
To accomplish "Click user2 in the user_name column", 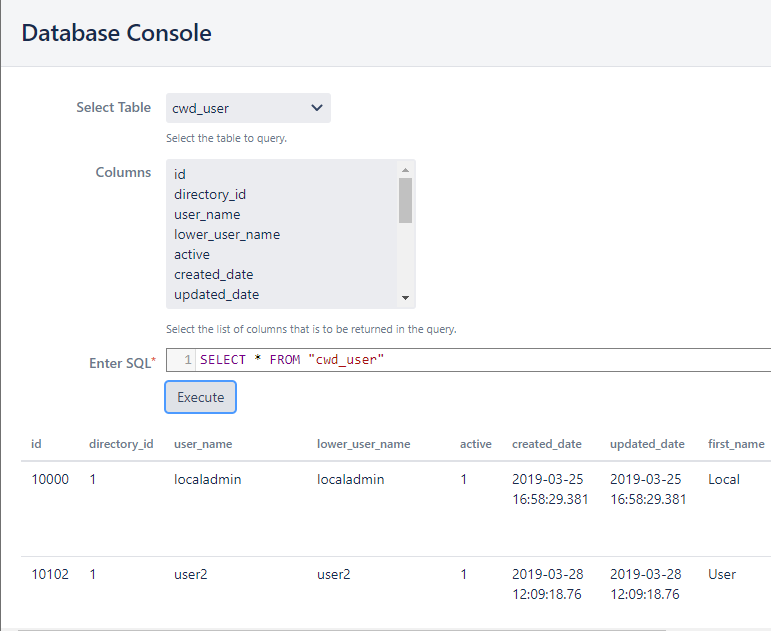I will [x=191, y=574].
